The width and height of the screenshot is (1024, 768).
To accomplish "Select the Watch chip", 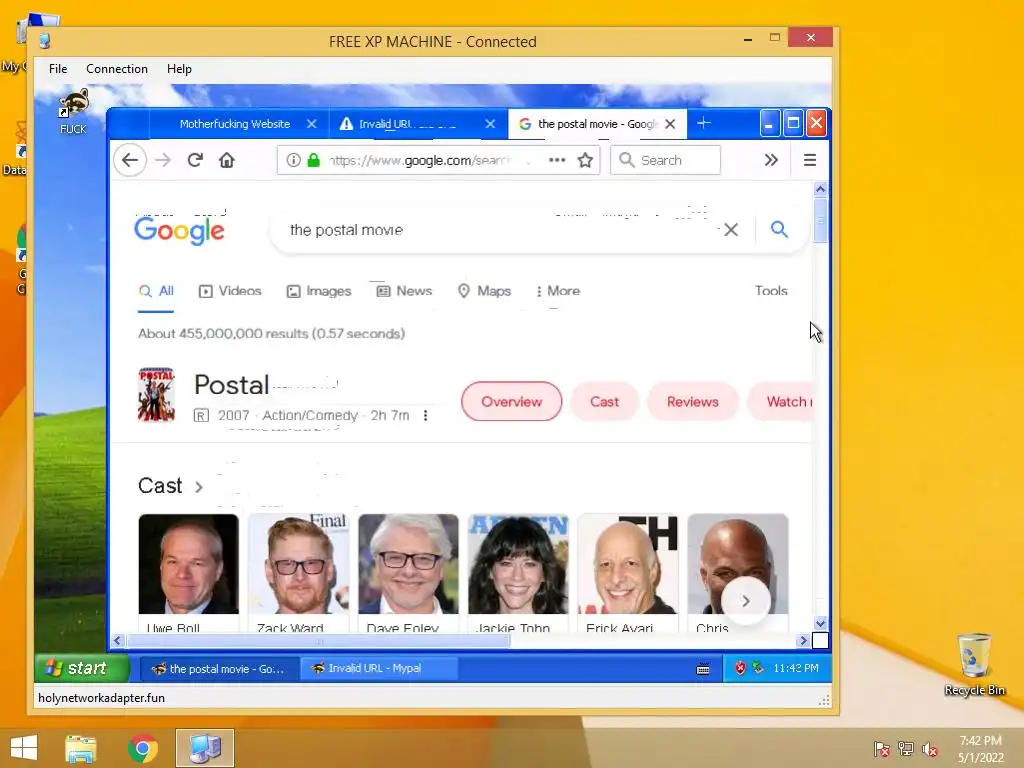I will [780, 402].
